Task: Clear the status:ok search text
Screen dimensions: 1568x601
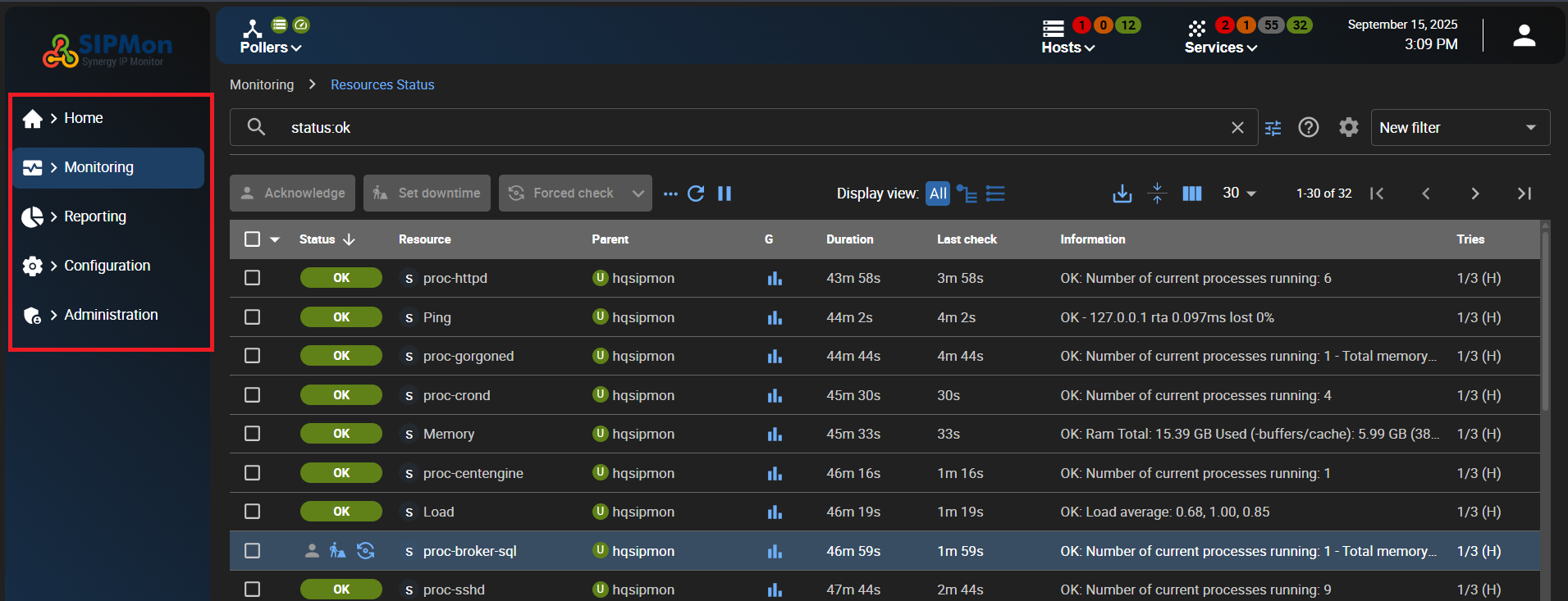Action: (1237, 128)
